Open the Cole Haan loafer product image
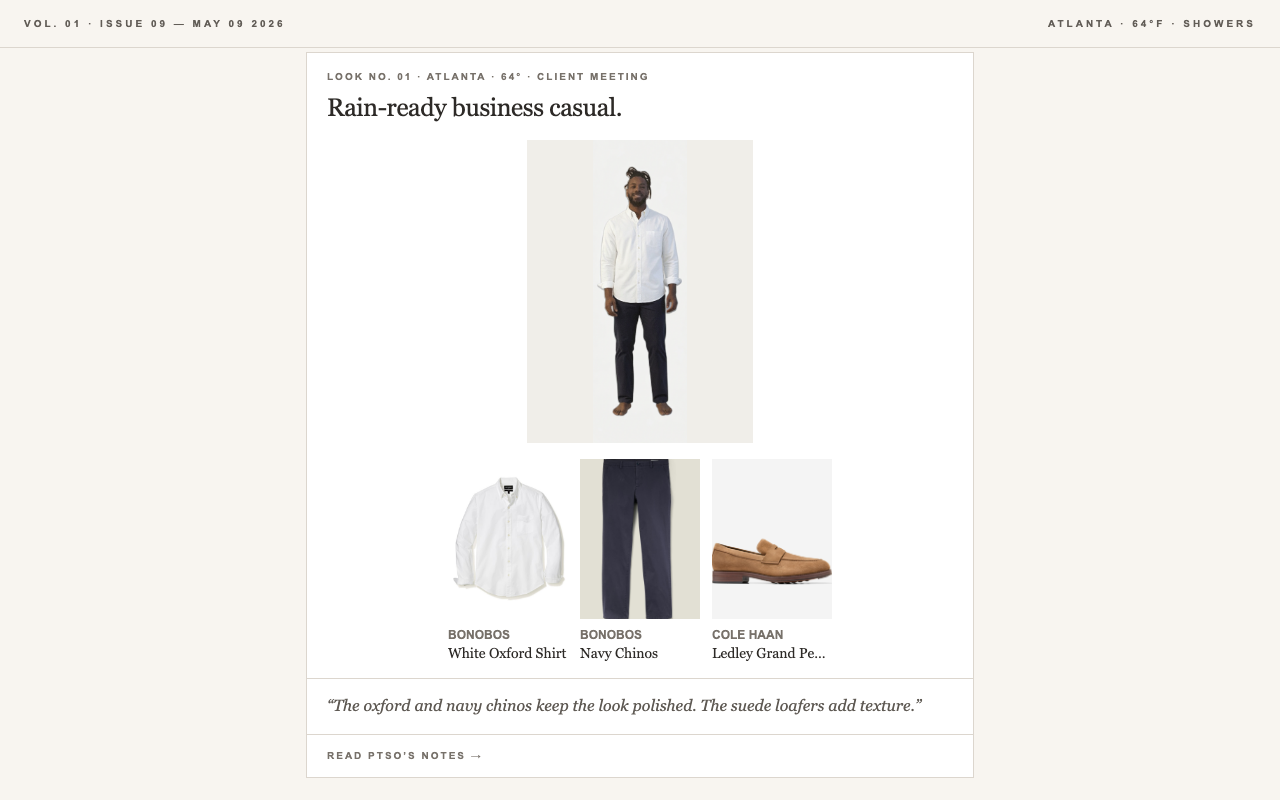This screenshot has width=1280, height=800. coord(772,539)
